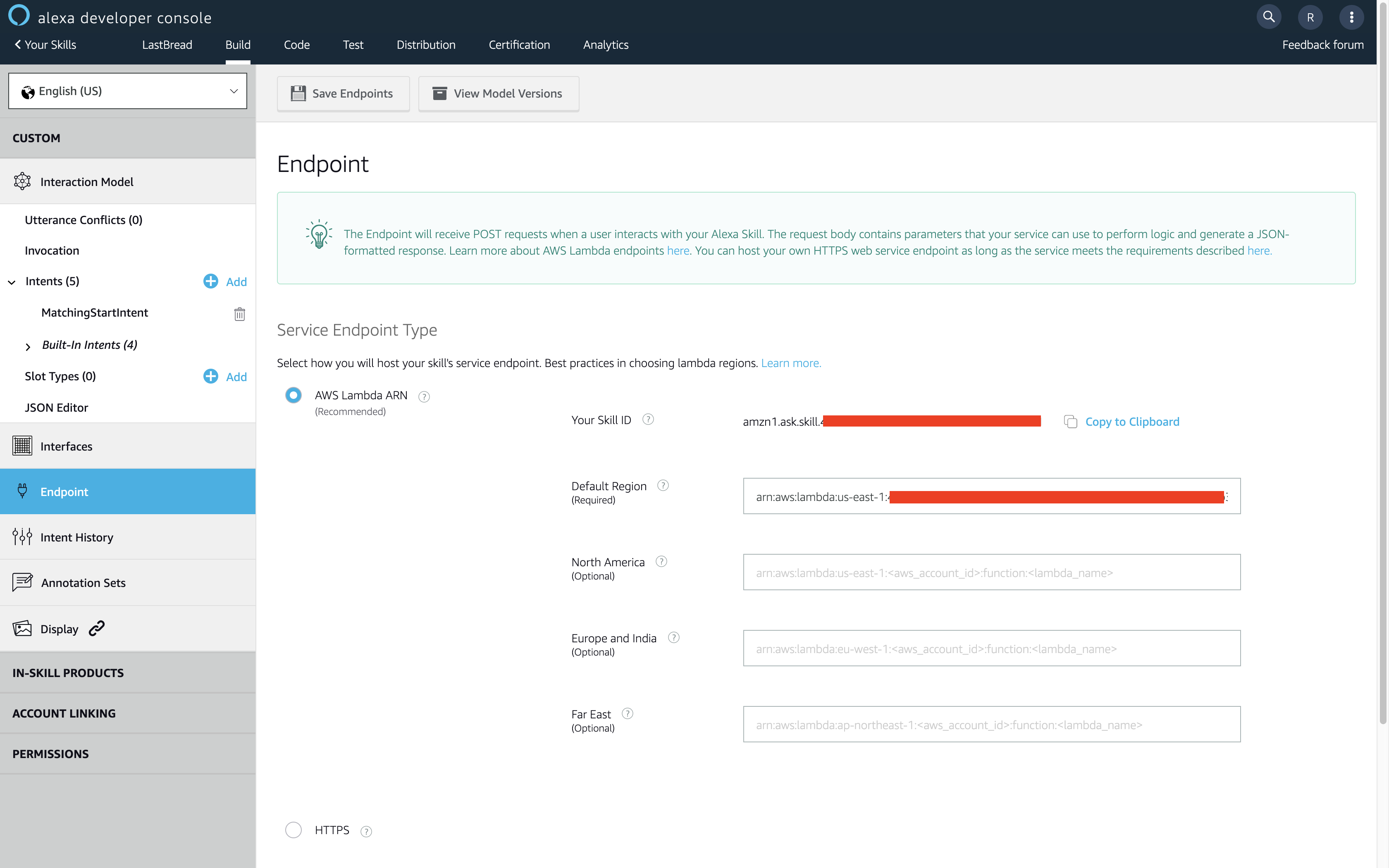The width and height of the screenshot is (1389, 868).
Task: Select the HTTPS radio button
Action: (293, 830)
